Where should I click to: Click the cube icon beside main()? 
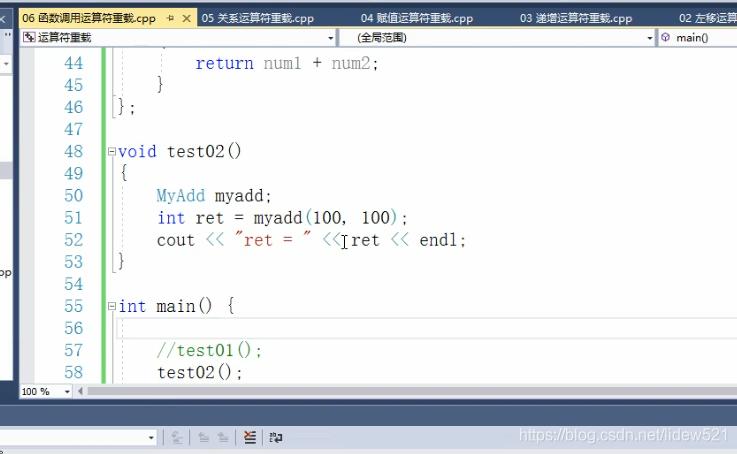[666, 37]
